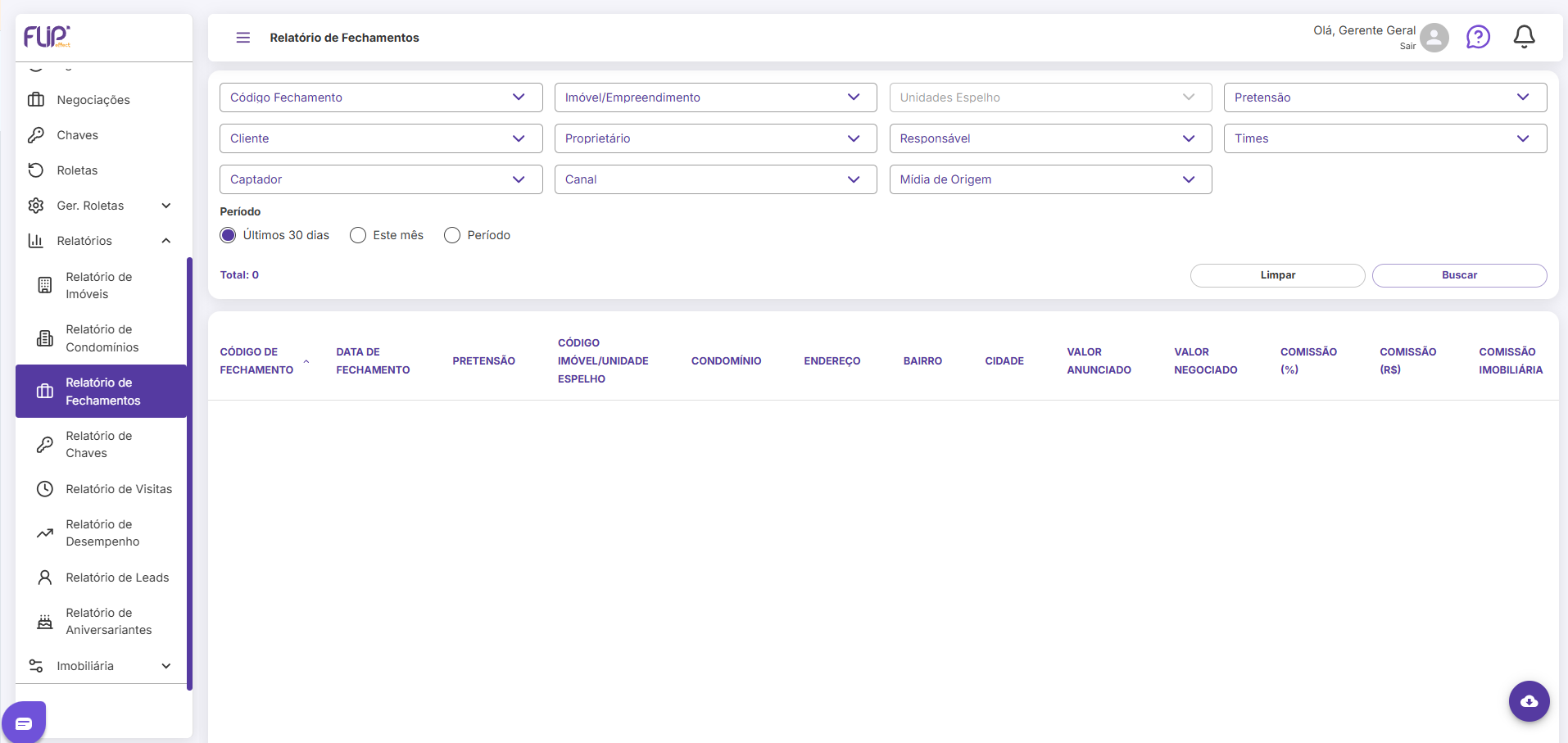Expand the Pretensão dropdown
Screen dimensions: 1568x743
tap(1385, 97)
